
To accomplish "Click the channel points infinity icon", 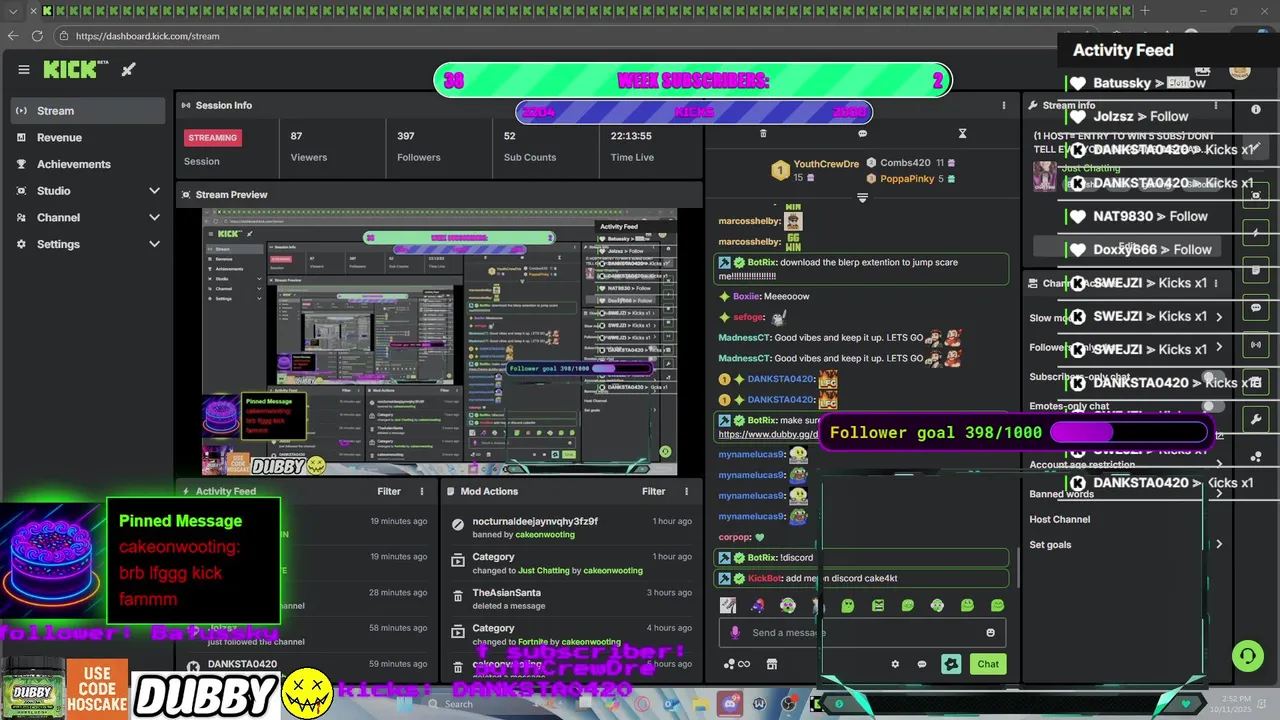I will (737, 664).
